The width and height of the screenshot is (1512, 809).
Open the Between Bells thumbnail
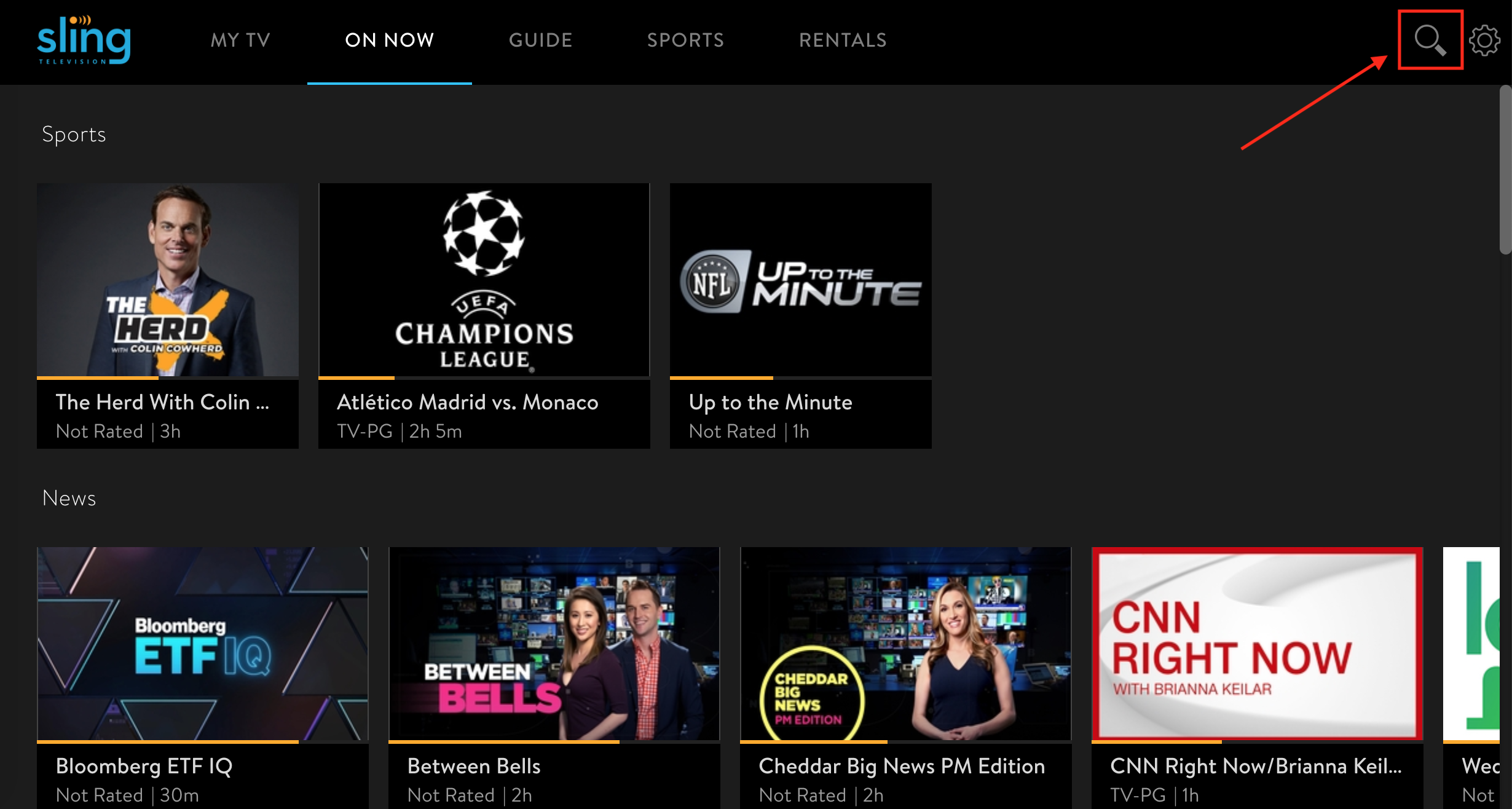[x=554, y=644]
